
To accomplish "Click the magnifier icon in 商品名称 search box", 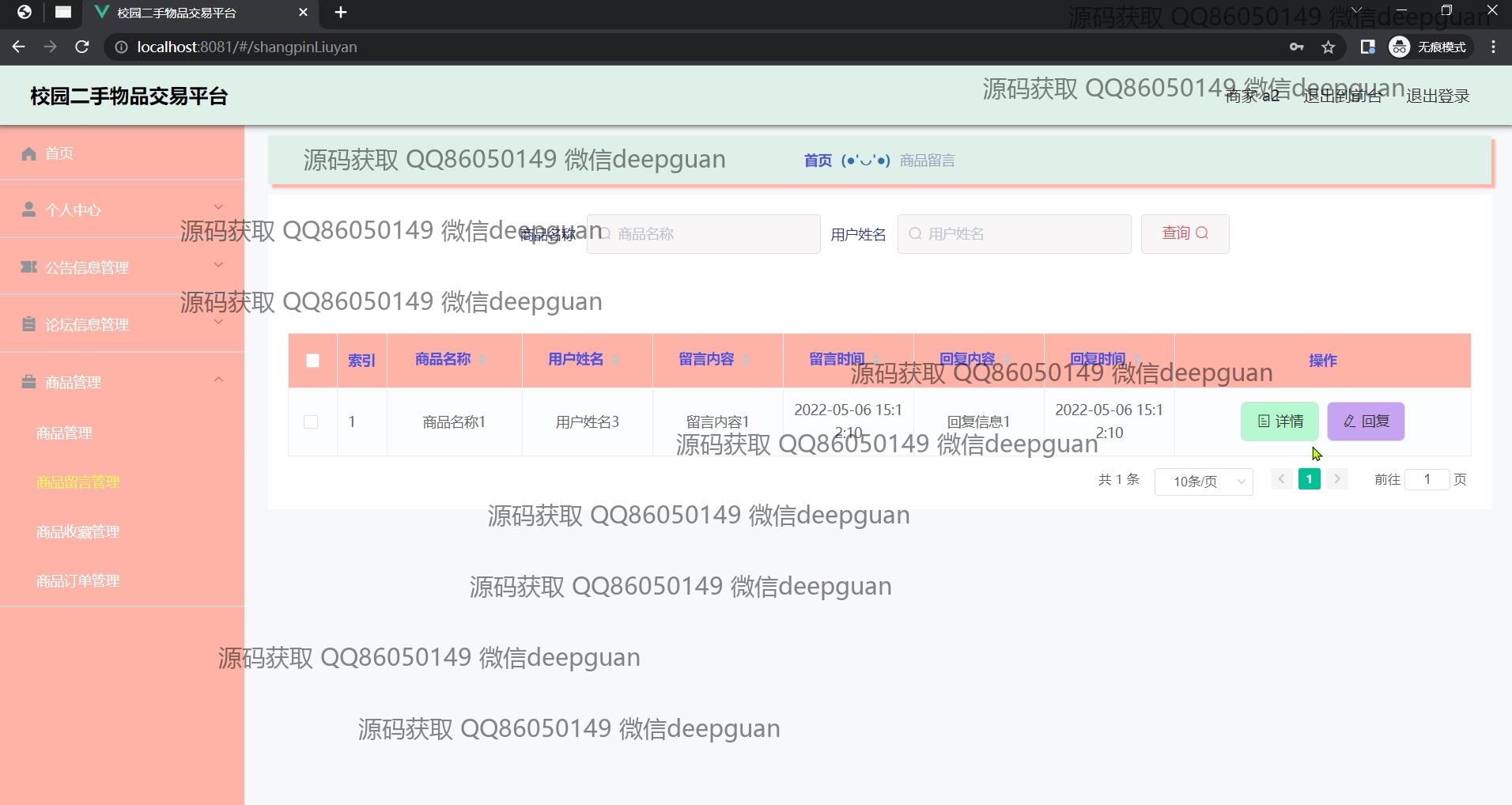I will [x=606, y=234].
